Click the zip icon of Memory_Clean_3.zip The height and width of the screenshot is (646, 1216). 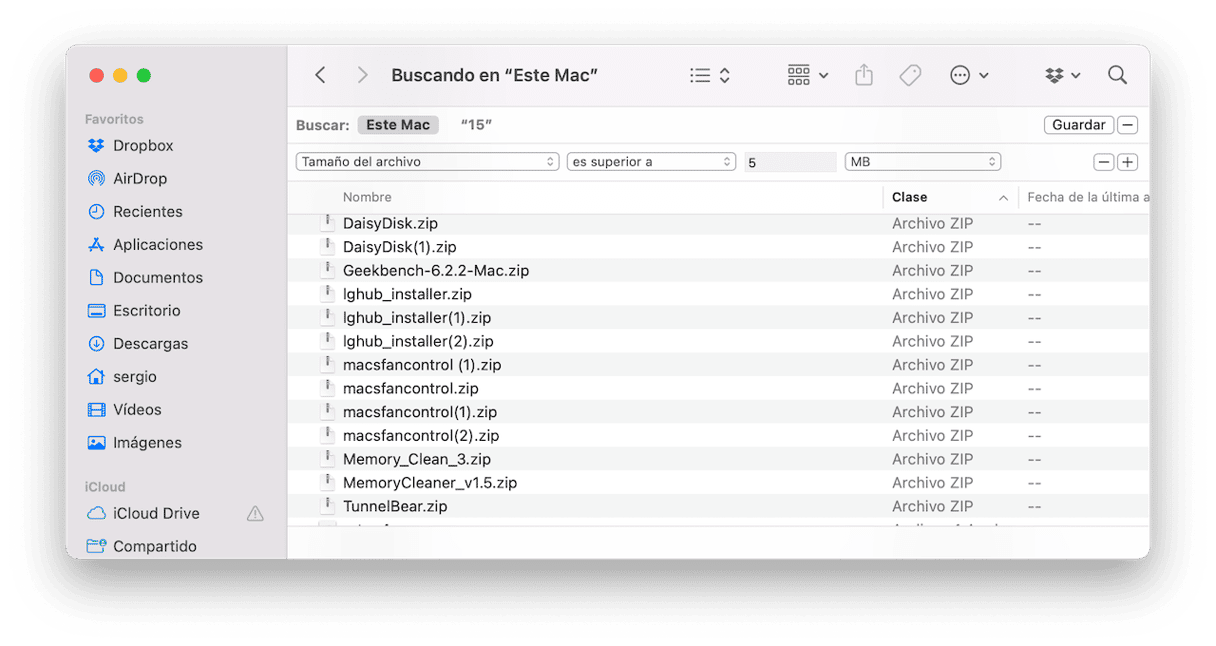click(x=327, y=458)
